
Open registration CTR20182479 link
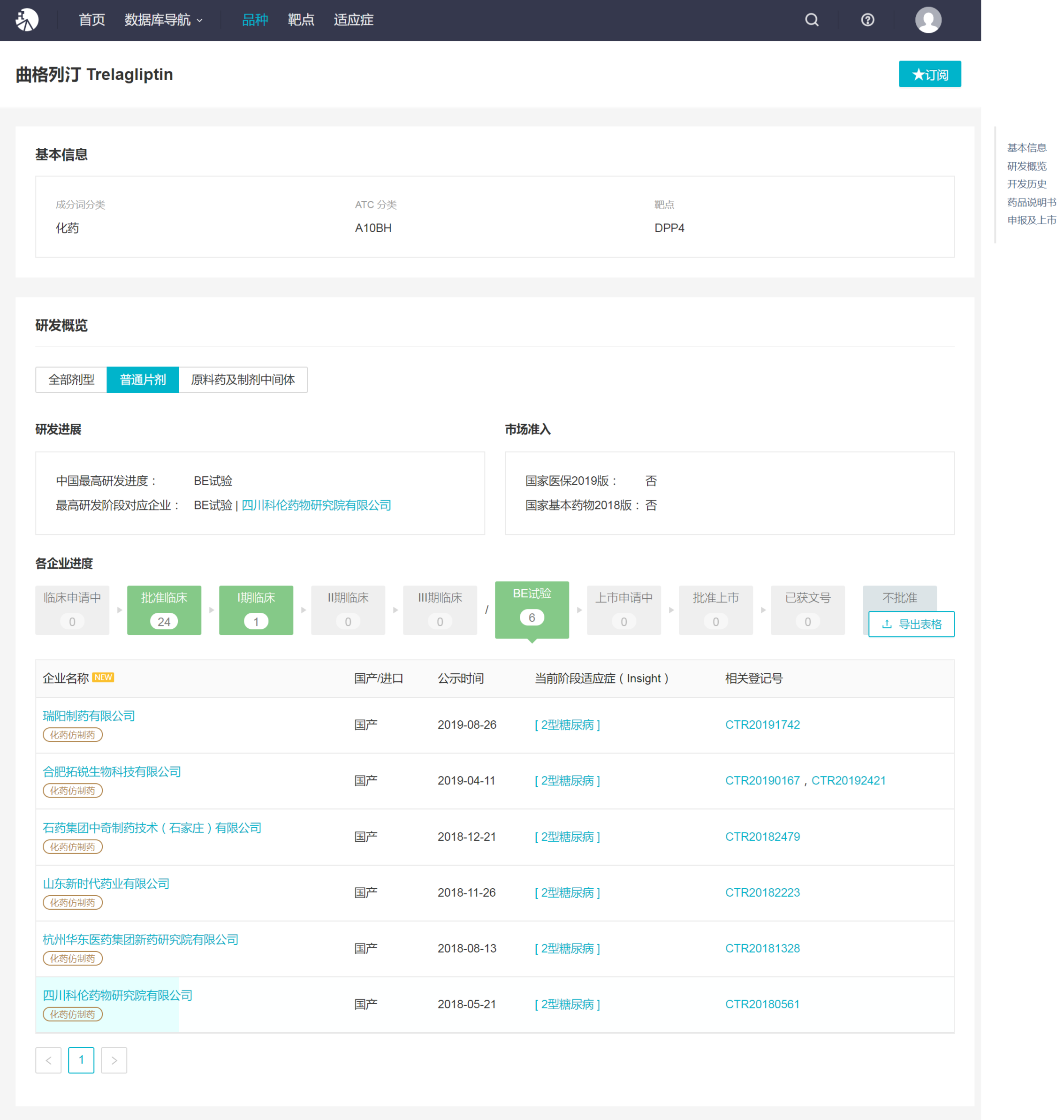(x=762, y=837)
